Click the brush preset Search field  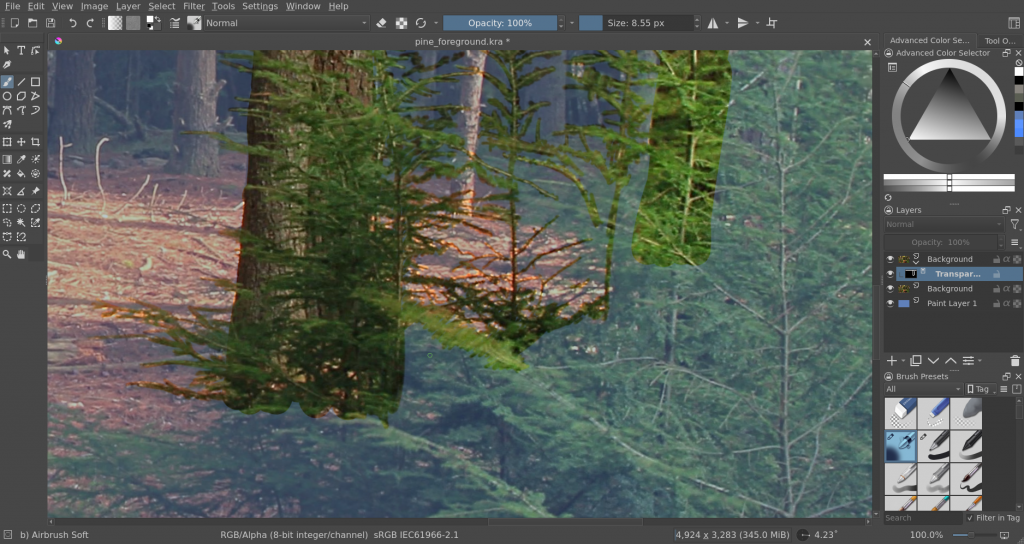pyautogui.click(x=922, y=518)
